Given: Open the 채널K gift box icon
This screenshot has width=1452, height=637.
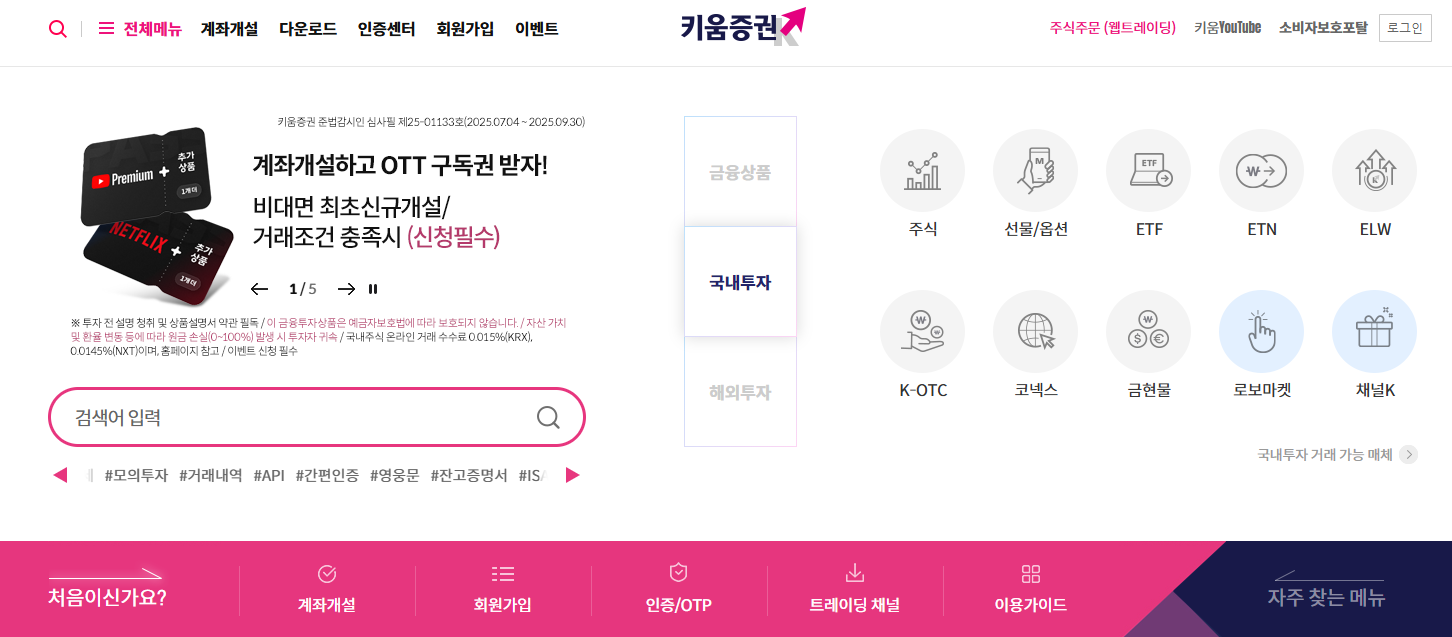Looking at the screenshot, I should tap(1374, 332).
